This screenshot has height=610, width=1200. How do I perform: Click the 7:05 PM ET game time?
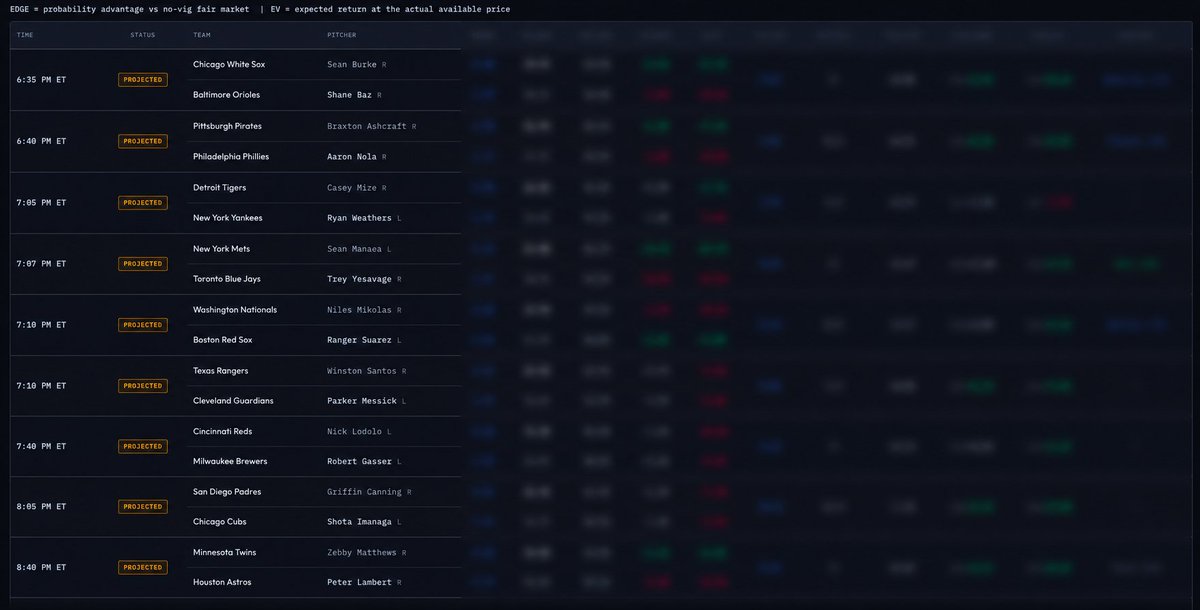(41, 203)
